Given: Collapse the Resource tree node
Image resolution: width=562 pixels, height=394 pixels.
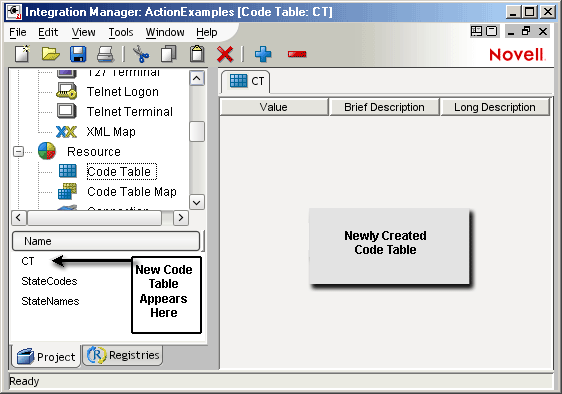Looking at the screenshot, I should tap(18, 152).
